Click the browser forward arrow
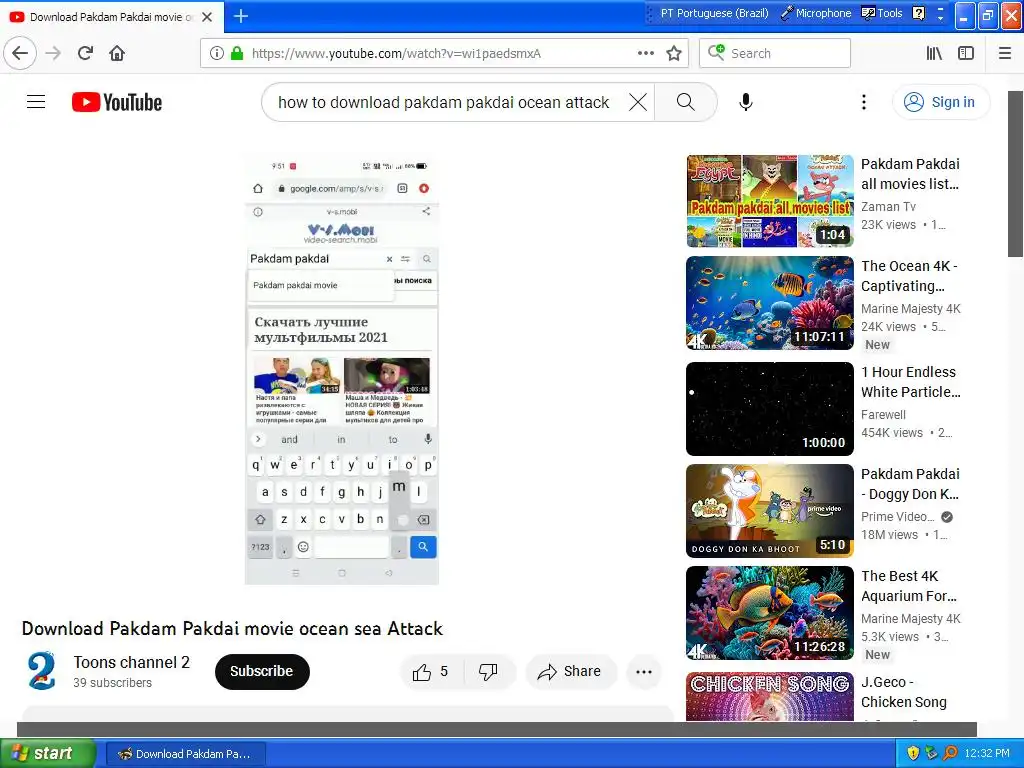1024x768 pixels. point(53,53)
